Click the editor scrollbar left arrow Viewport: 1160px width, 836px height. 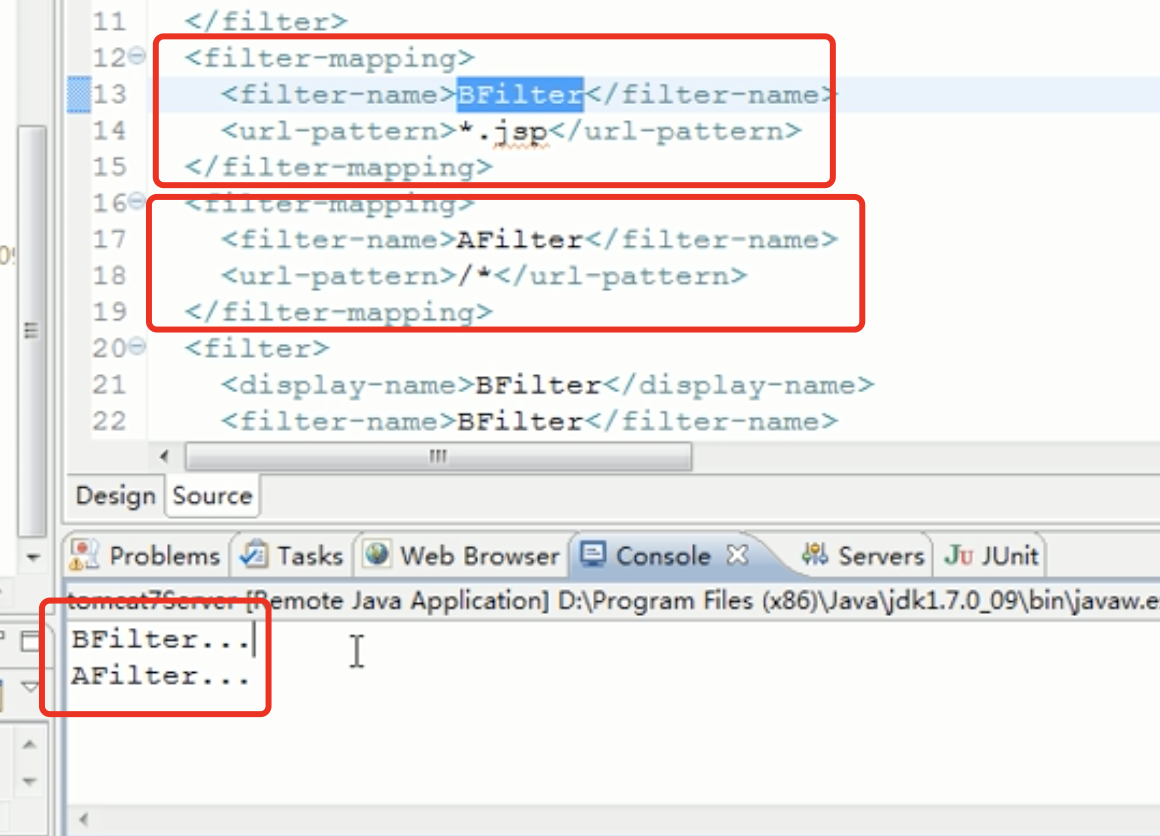pos(164,456)
